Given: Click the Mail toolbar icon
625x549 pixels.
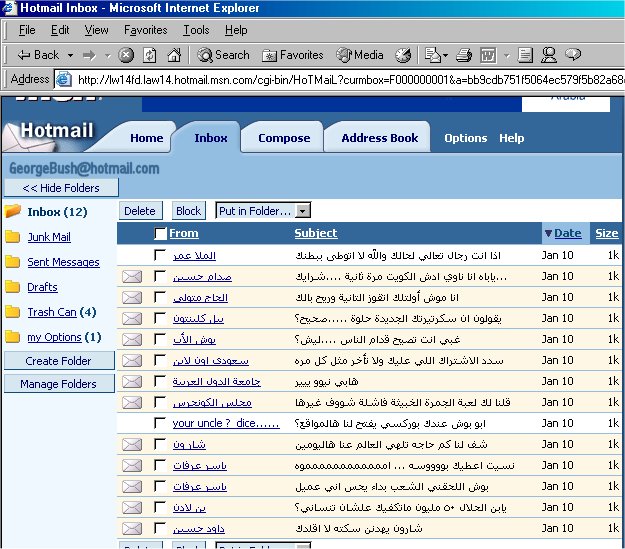Looking at the screenshot, I should pyautogui.click(x=432, y=55).
